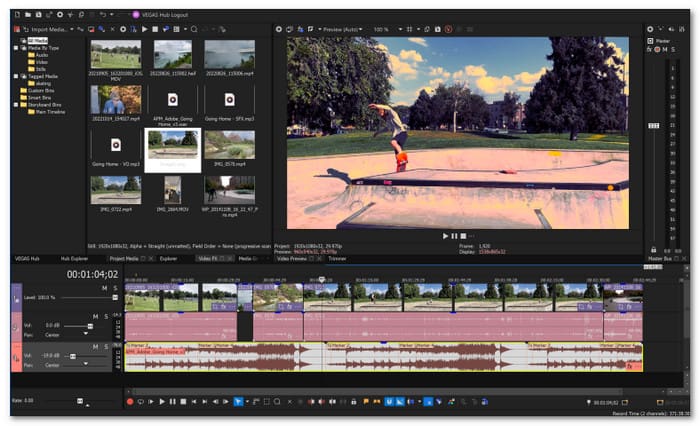Click the media search magnifier icon
The height and width of the screenshot is (426, 700).
[194, 29]
